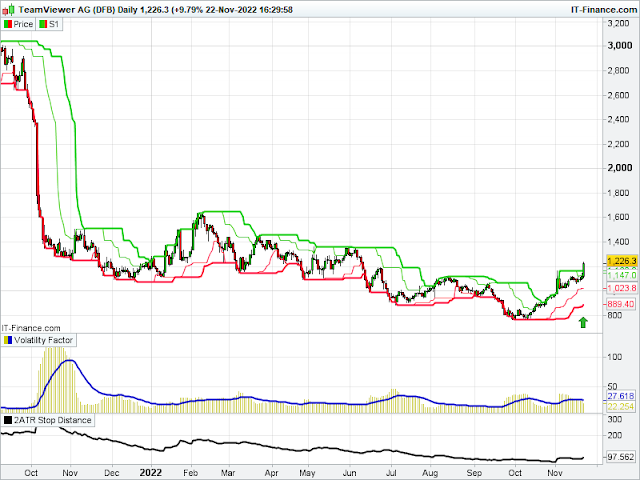
Task: Click the 97.562 ATR stop distance value
Action: 620,457
